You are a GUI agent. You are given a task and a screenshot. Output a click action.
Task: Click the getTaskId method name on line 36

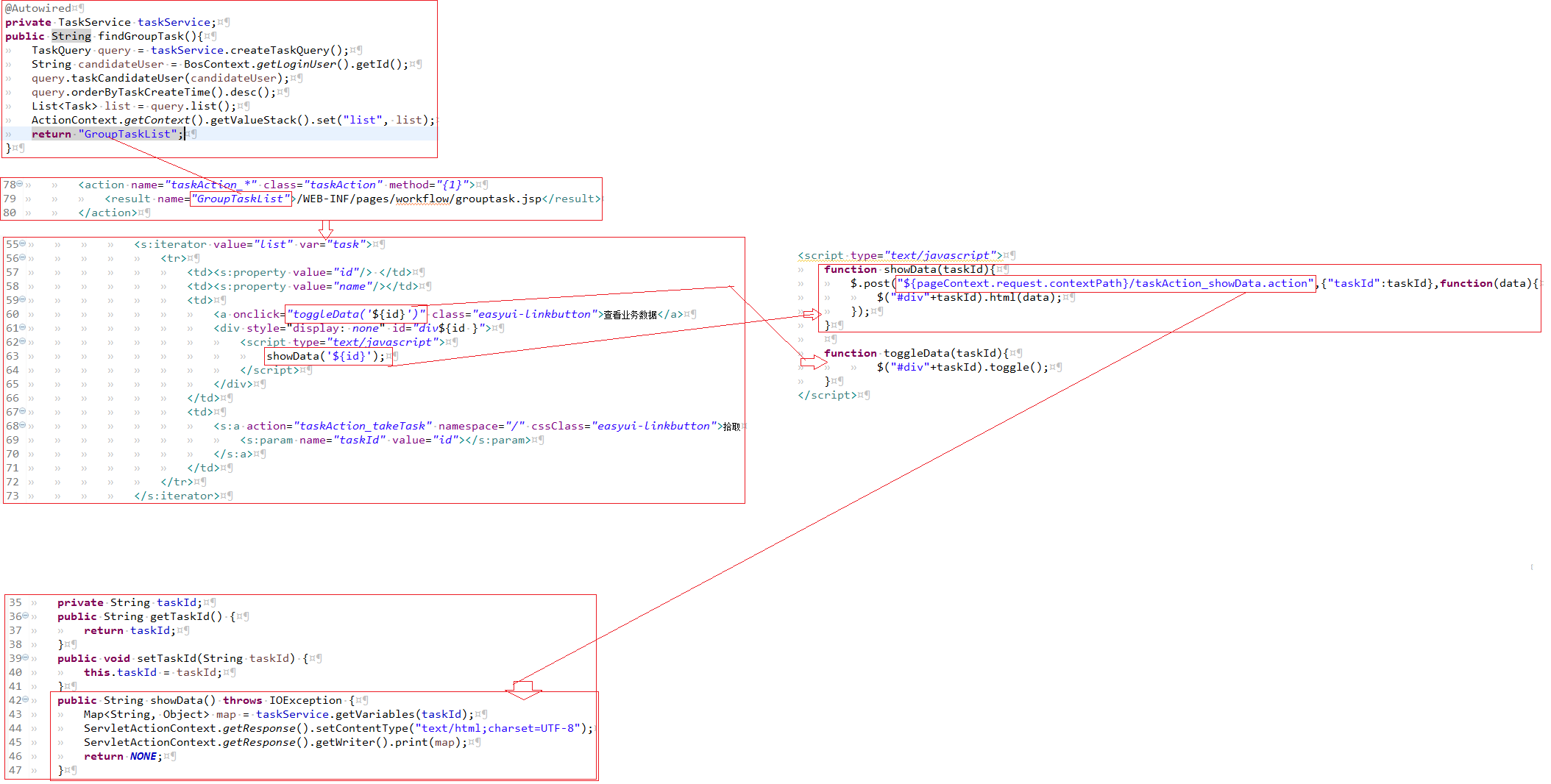click(x=180, y=616)
